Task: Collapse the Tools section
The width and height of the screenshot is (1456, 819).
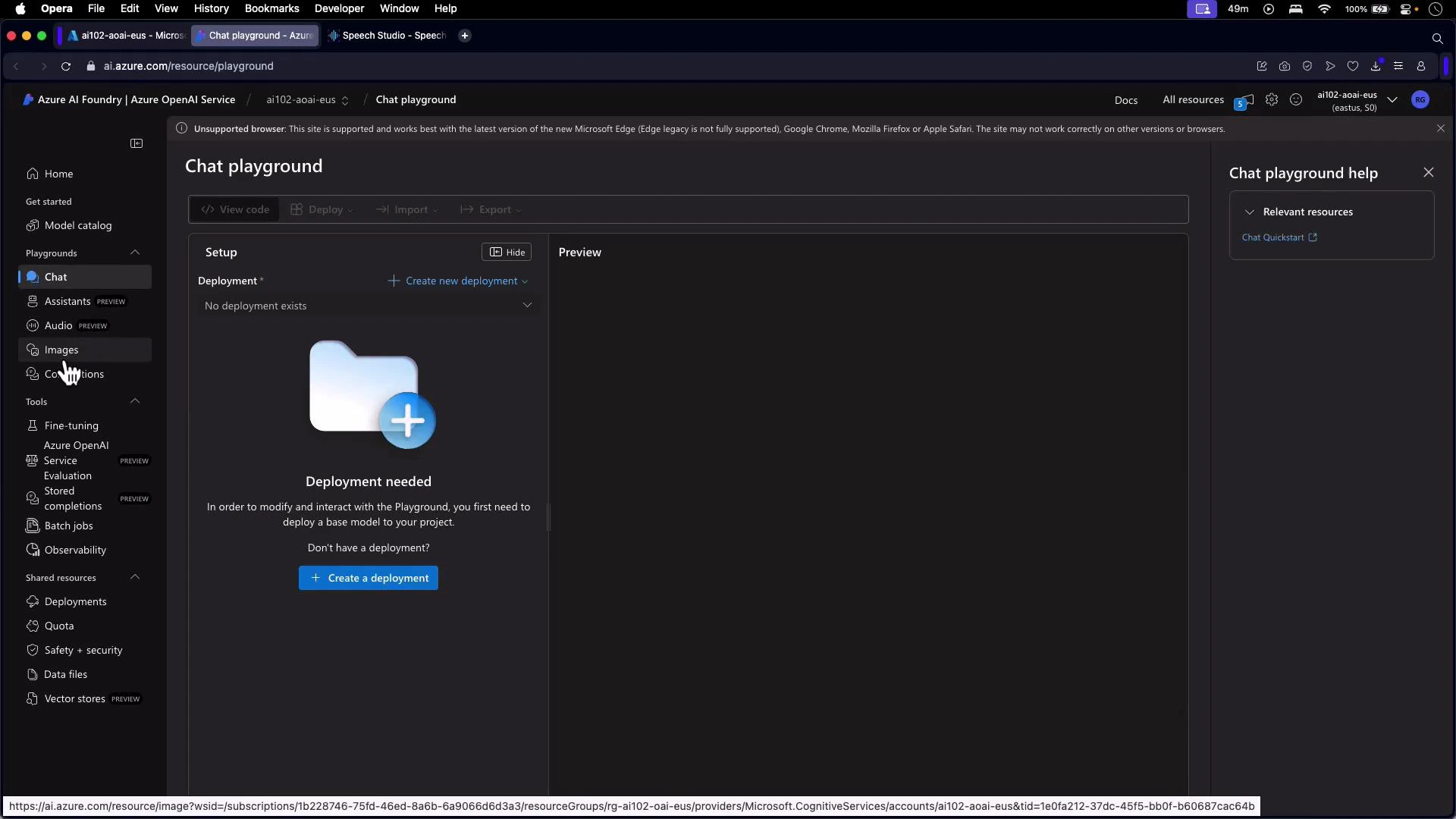Action: (x=135, y=401)
